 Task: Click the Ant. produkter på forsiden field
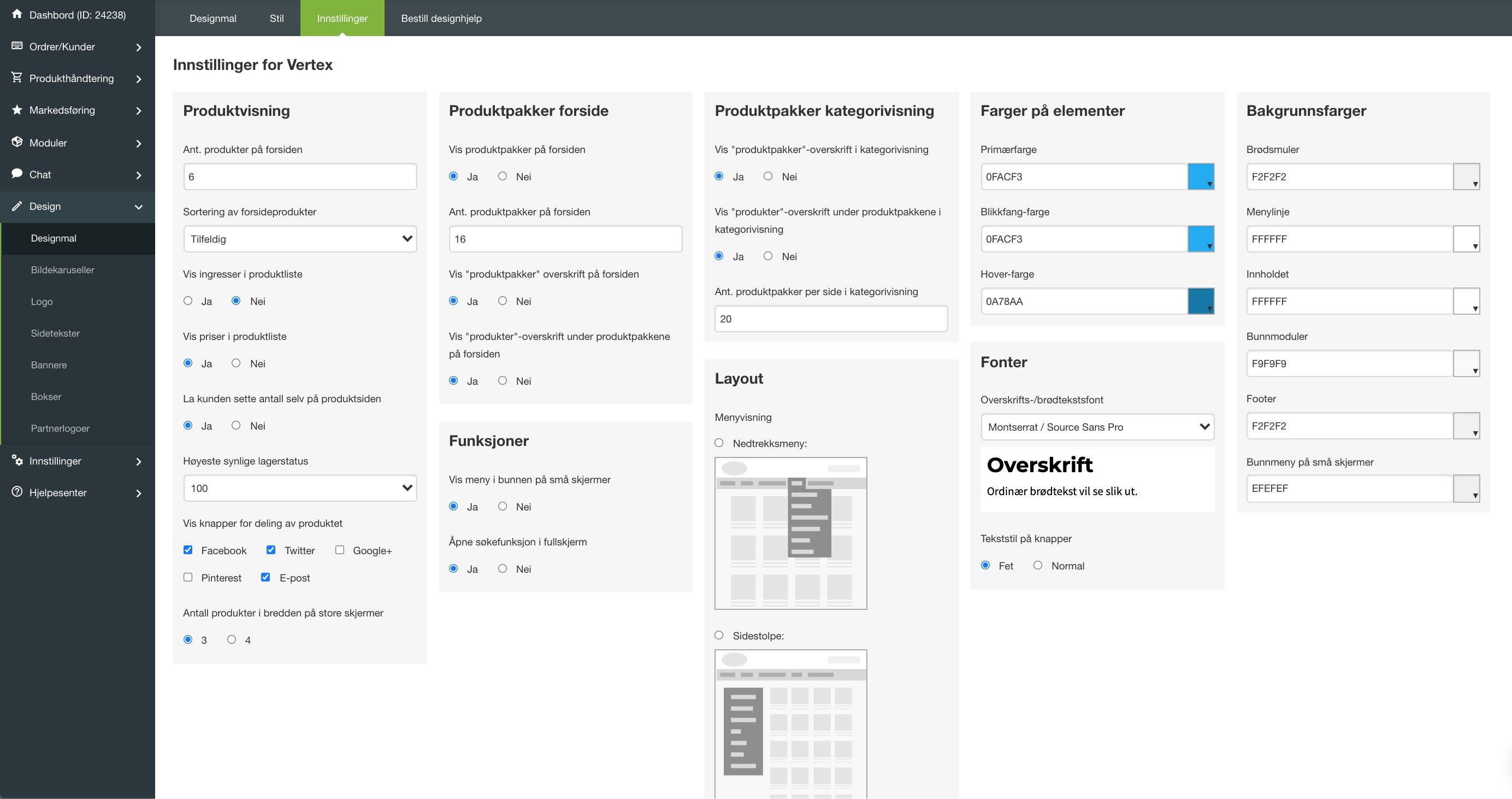pyautogui.click(x=300, y=177)
